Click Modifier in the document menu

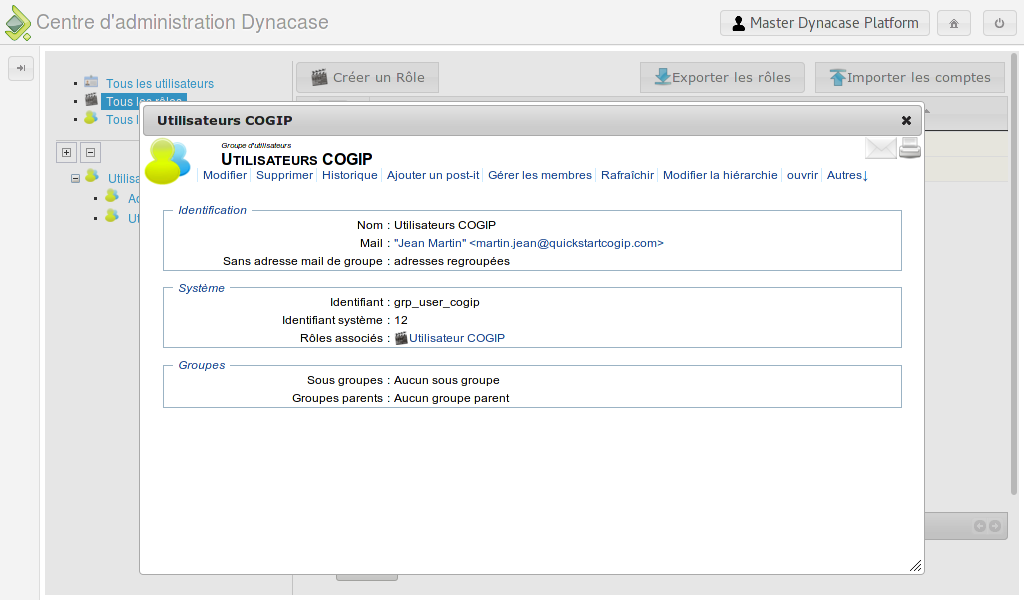[x=225, y=175]
